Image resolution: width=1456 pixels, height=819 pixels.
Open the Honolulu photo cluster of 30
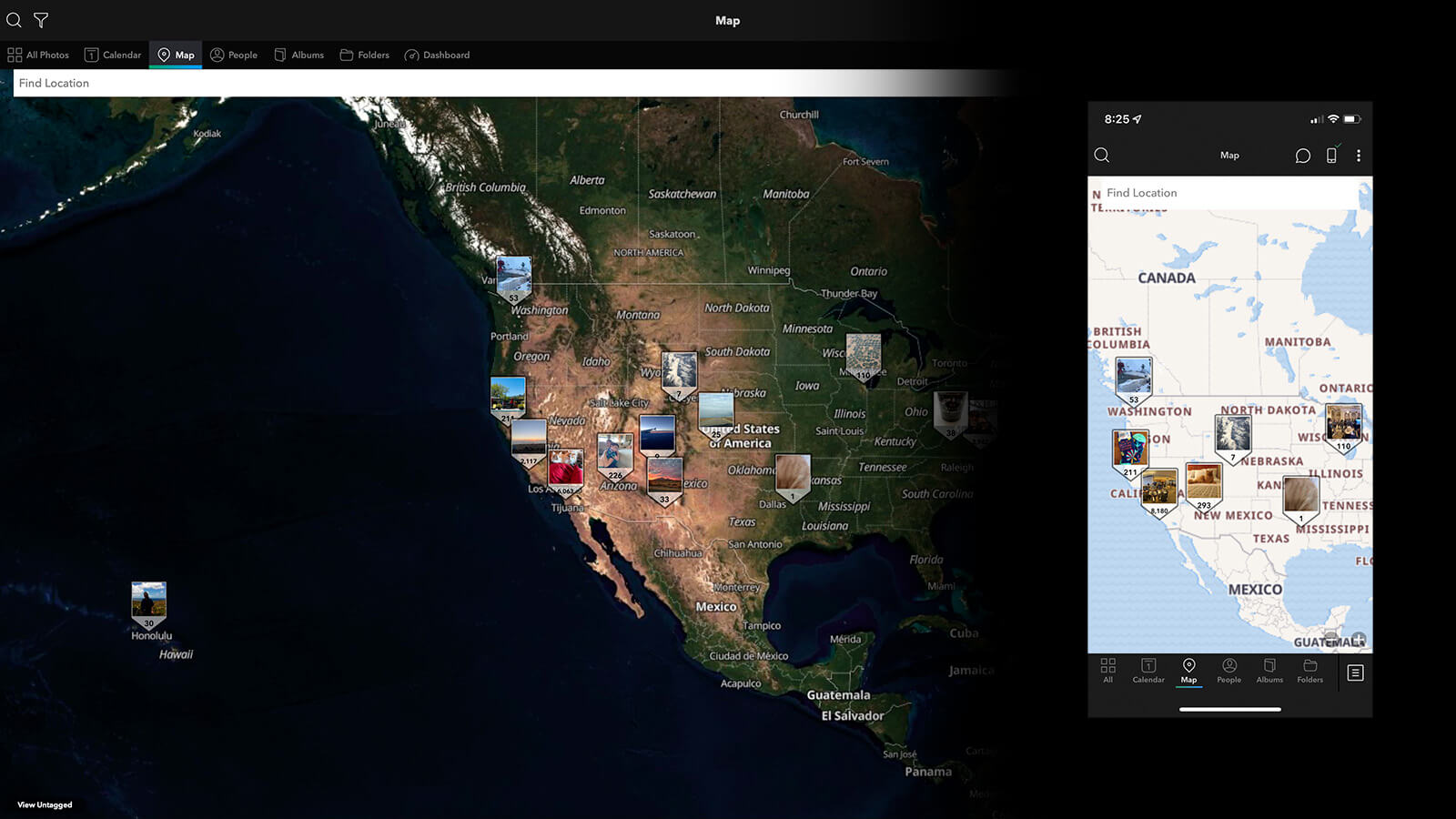click(148, 602)
